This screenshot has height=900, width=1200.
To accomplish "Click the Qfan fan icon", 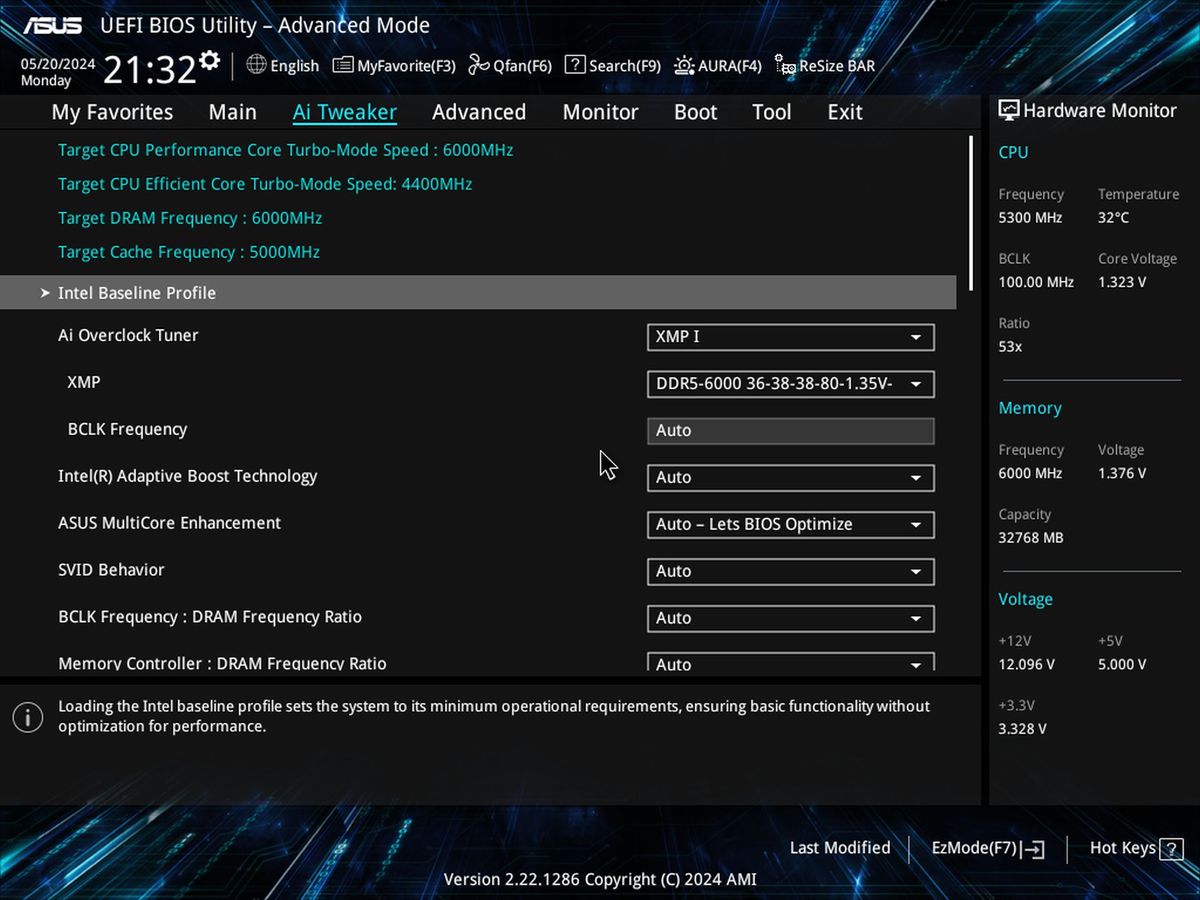I will click(479, 65).
